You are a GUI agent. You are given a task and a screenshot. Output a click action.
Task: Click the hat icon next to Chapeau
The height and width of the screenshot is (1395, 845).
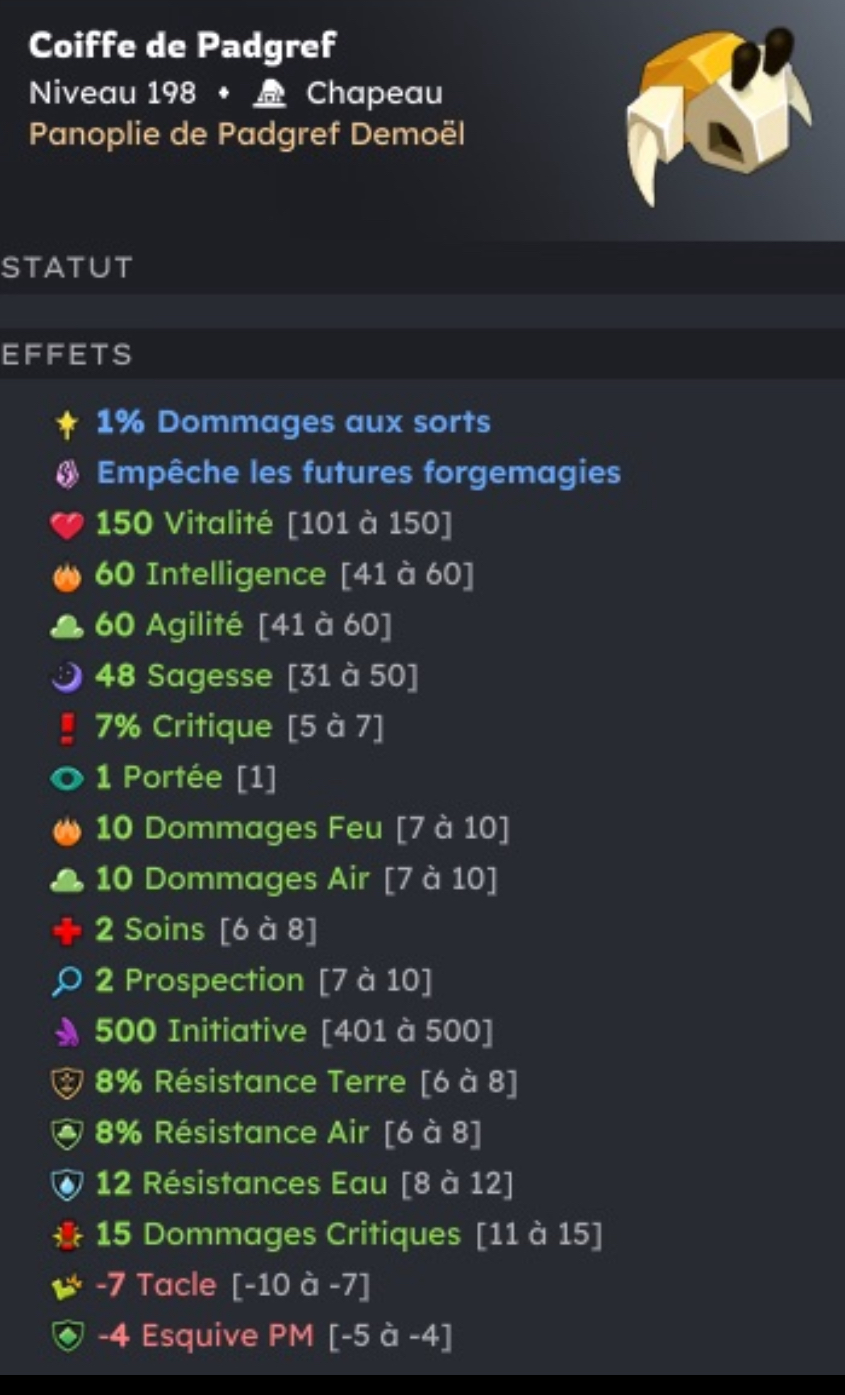269,94
